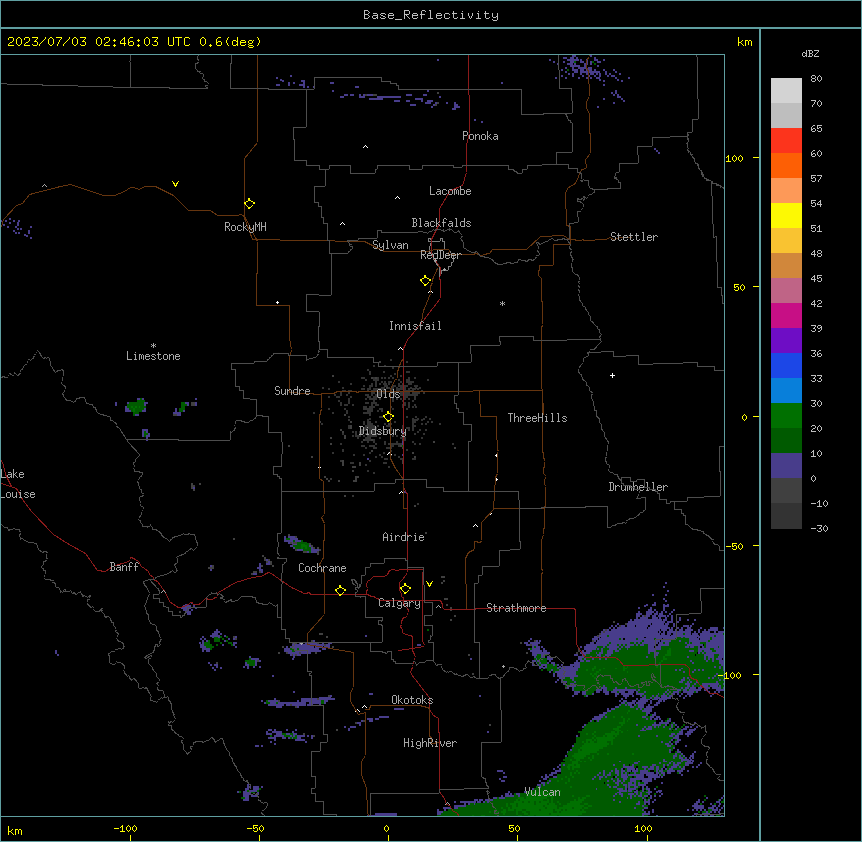The image size is (862, 842).
Task: Click the Innisfail label
Action: (415, 326)
